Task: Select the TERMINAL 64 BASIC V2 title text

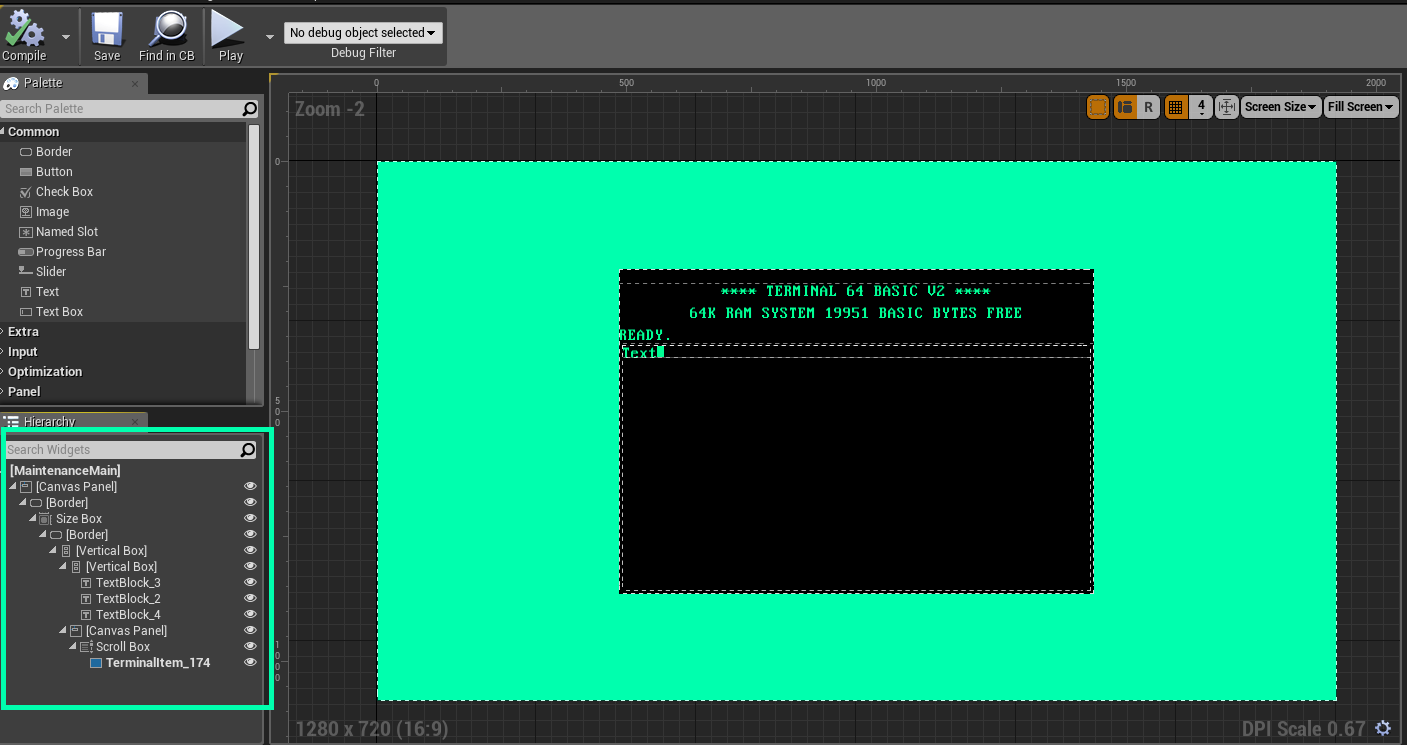Action: tap(856, 292)
